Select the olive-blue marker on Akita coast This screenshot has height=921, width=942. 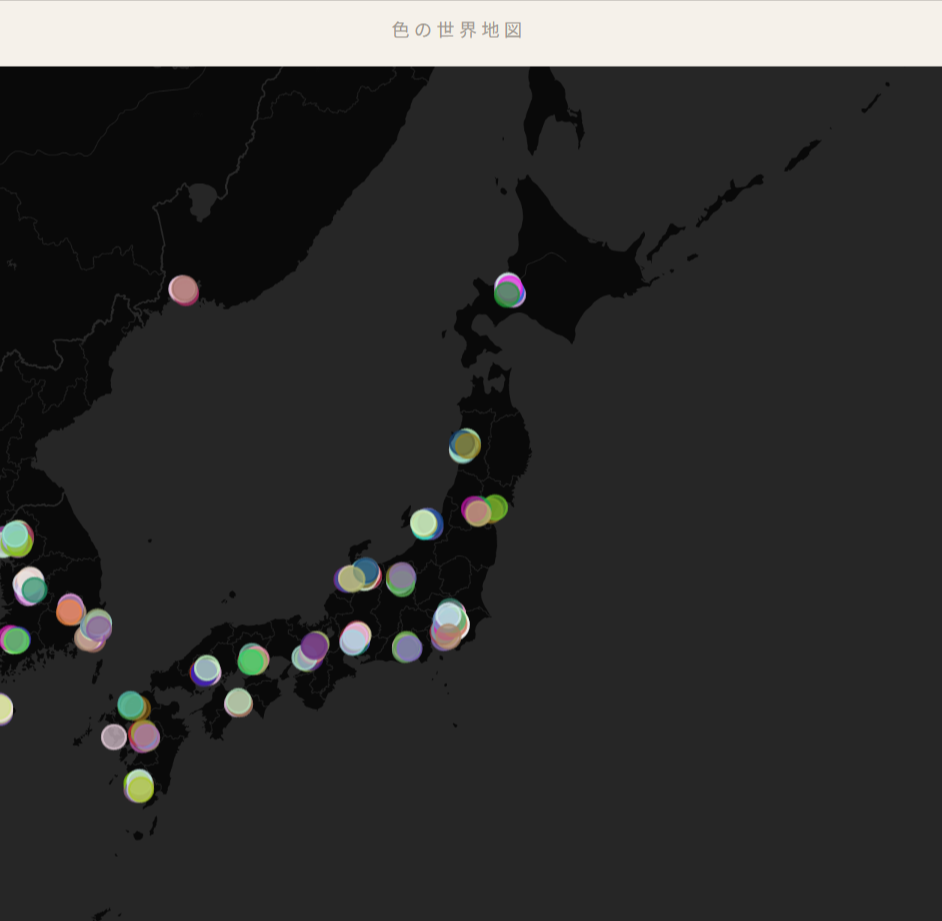click(x=466, y=445)
